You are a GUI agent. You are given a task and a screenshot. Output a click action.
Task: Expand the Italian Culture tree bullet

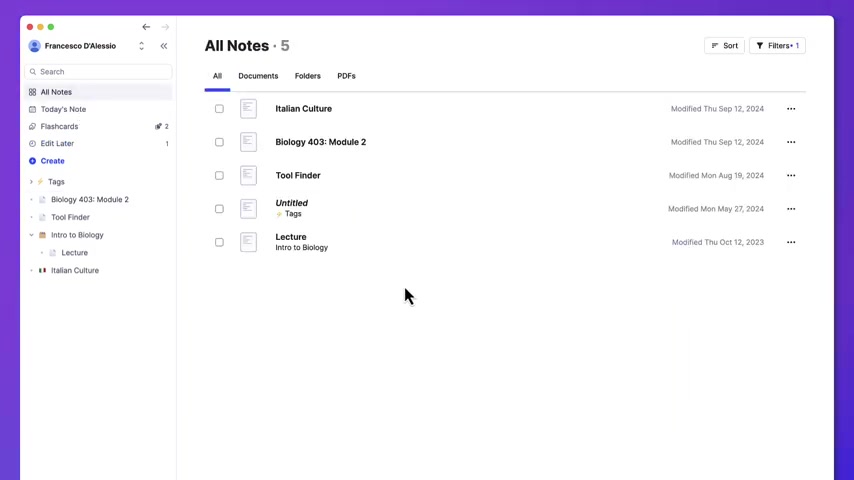[x=31, y=270]
